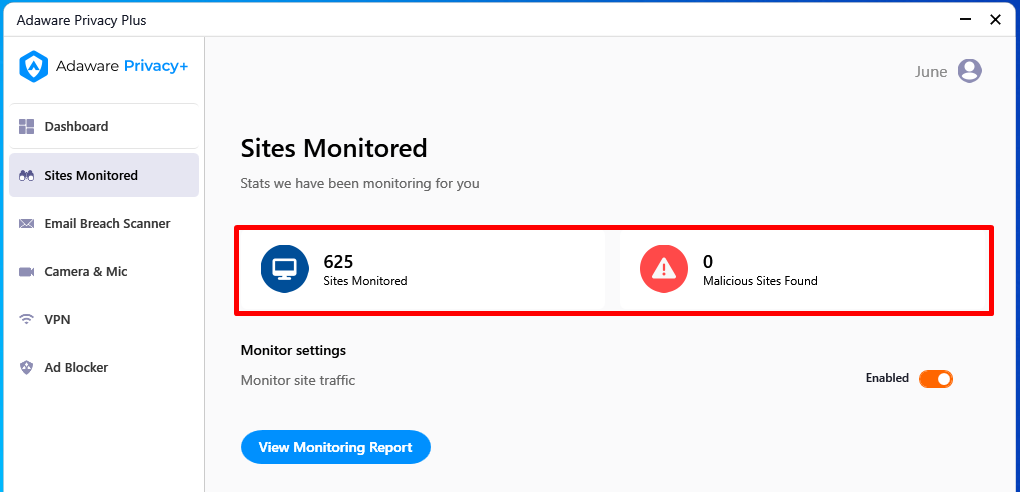Click the camera icon for Camera & Mic

click(x=26, y=272)
